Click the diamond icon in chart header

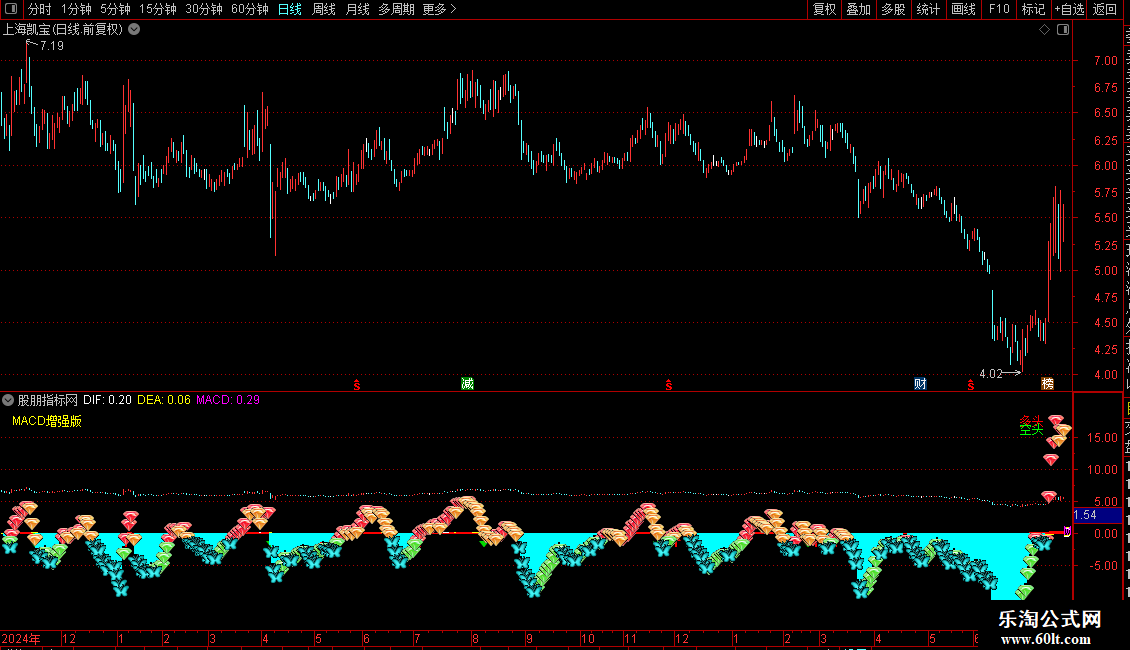1044,30
